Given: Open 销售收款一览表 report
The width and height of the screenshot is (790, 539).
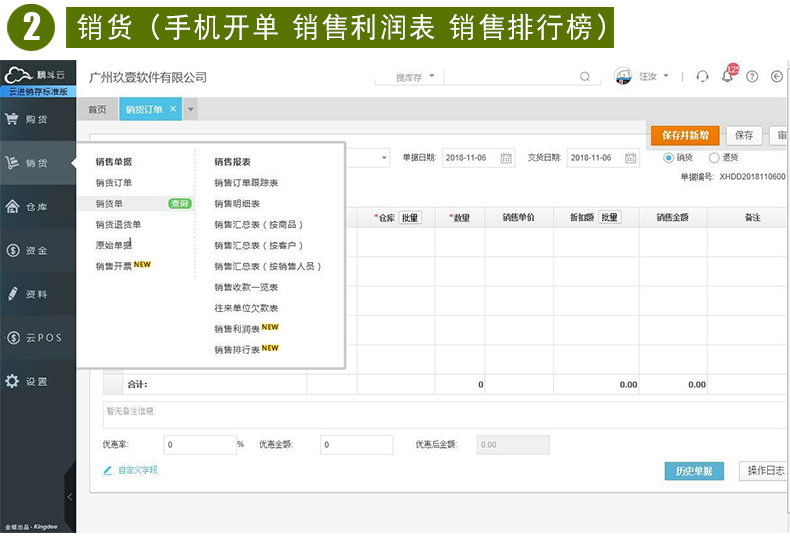Looking at the screenshot, I should pos(246,287).
